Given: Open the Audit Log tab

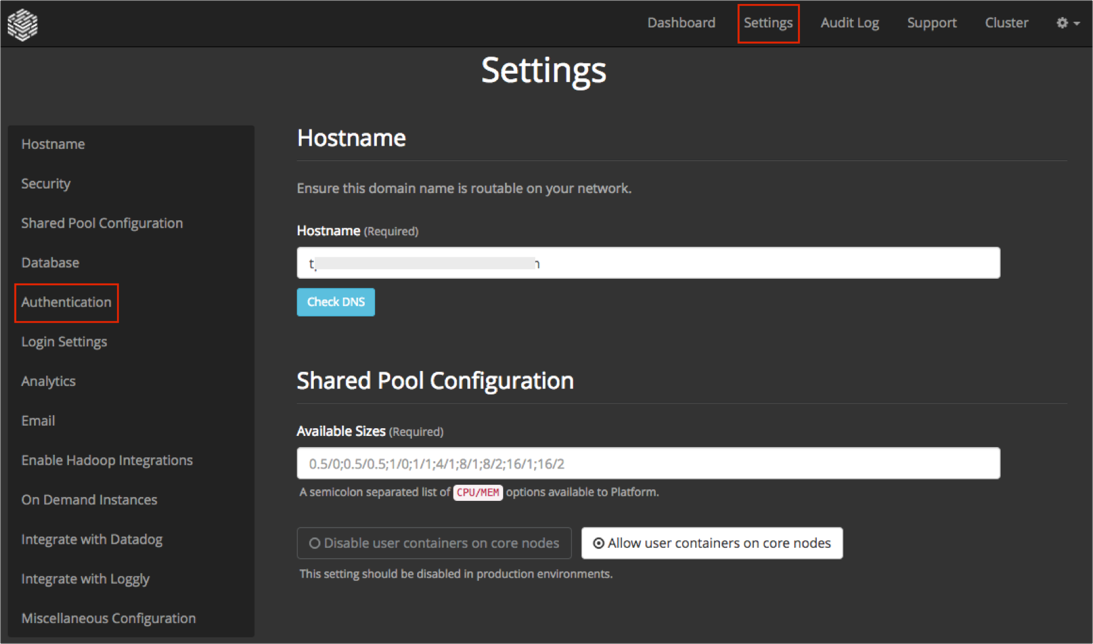Looking at the screenshot, I should [x=849, y=23].
